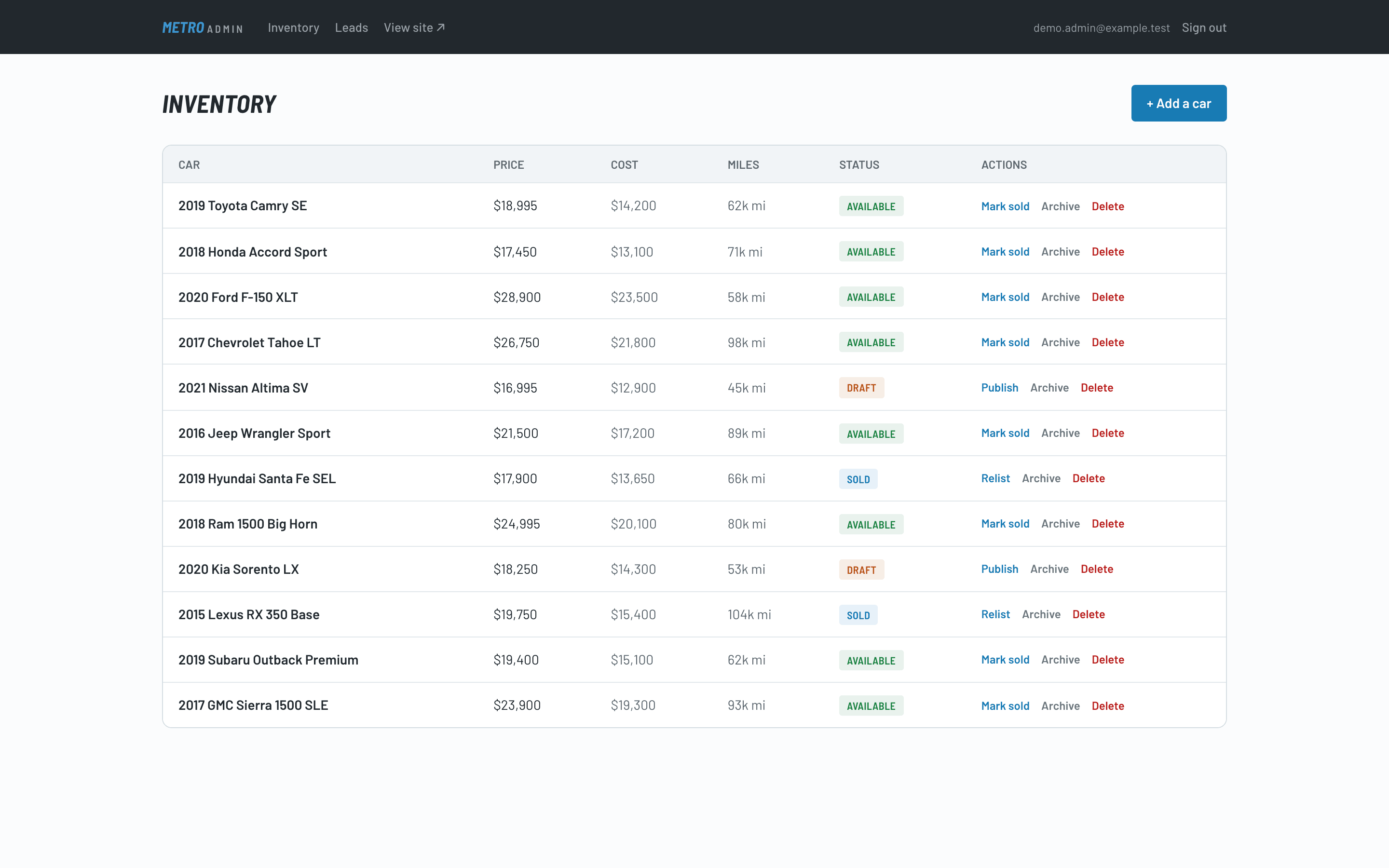Archive the 2021 Nissan Altima SV

(x=1049, y=388)
